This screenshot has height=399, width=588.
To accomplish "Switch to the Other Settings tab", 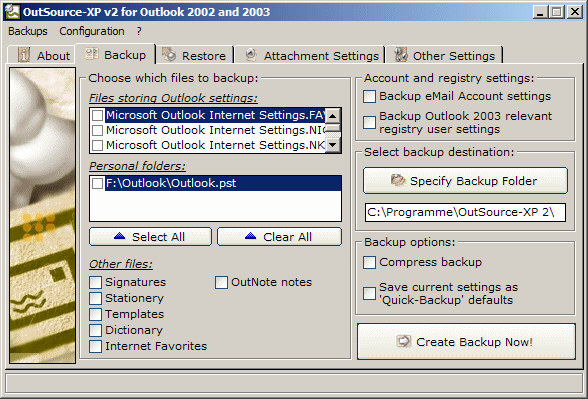I will click(x=445, y=55).
